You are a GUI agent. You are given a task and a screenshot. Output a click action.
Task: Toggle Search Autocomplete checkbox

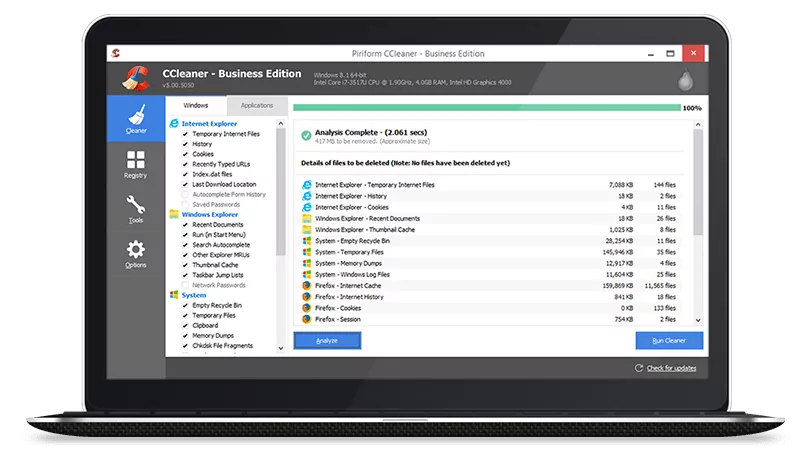(x=185, y=245)
